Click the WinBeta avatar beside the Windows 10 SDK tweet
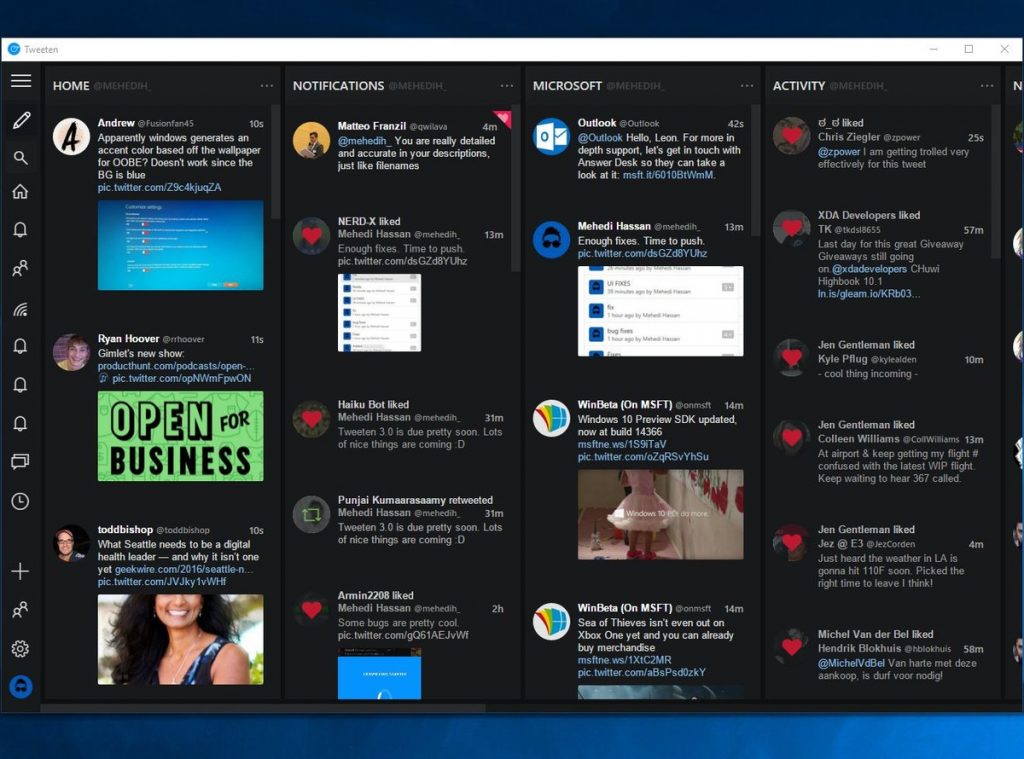Viewport: 1024px width, 759px height. [551, 418]
